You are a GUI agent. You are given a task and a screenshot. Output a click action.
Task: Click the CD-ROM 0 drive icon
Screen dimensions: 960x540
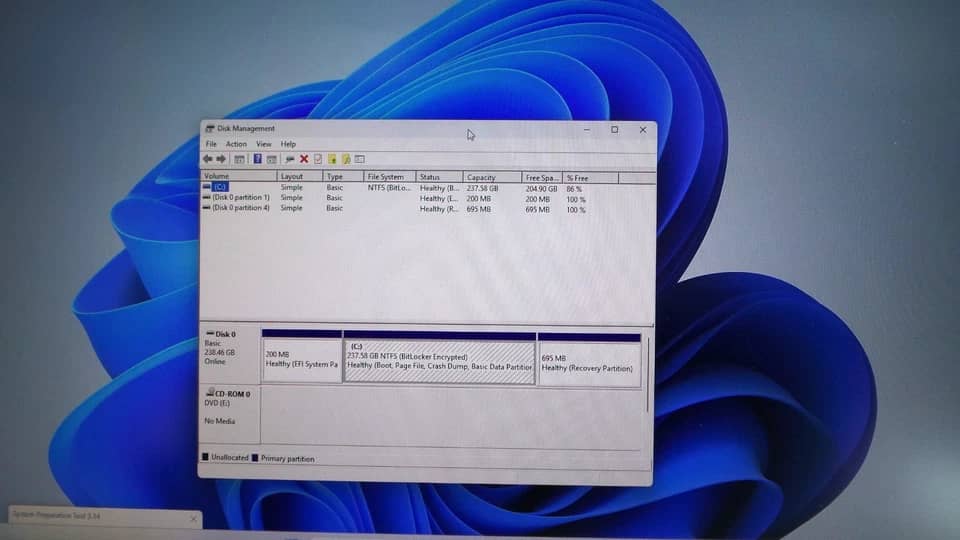pyautogui.click(x=210, y=392)
